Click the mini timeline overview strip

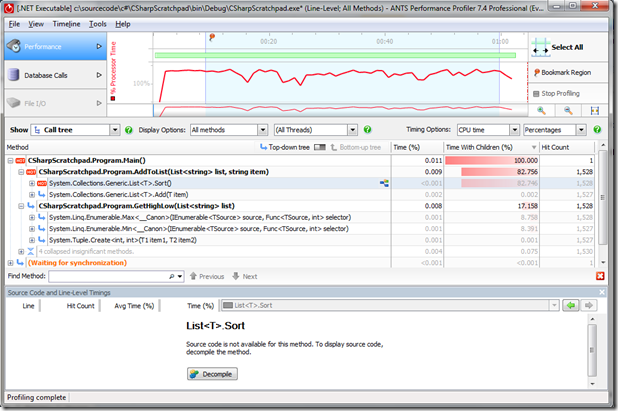(341, 110)
